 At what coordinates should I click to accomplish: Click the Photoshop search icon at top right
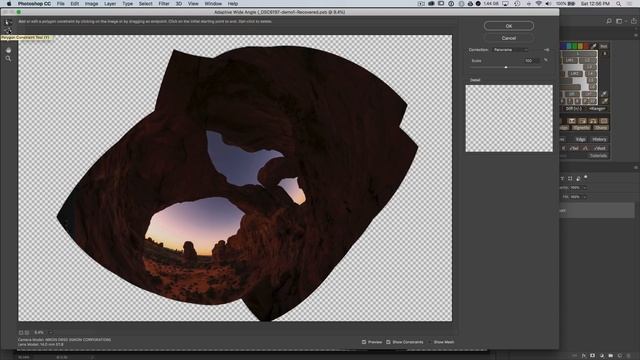pyautogui.click(x=609, y=21)
